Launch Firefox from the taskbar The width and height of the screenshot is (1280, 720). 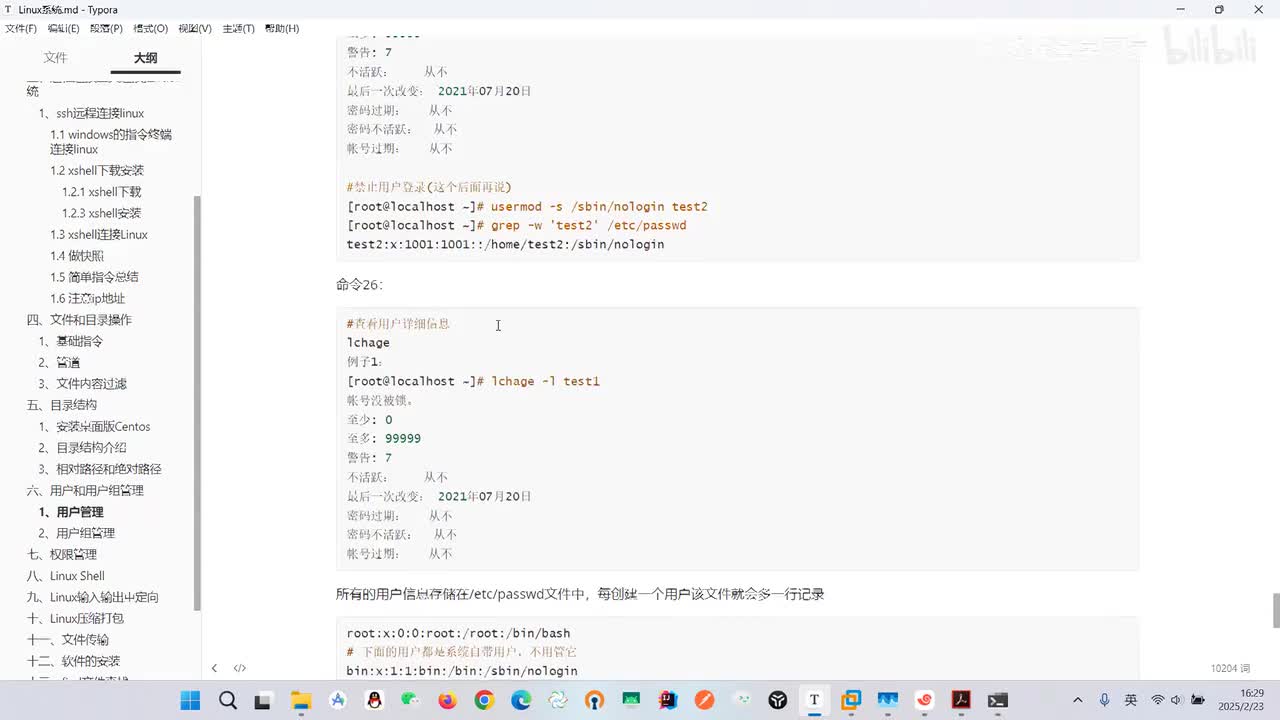[447, 700]
